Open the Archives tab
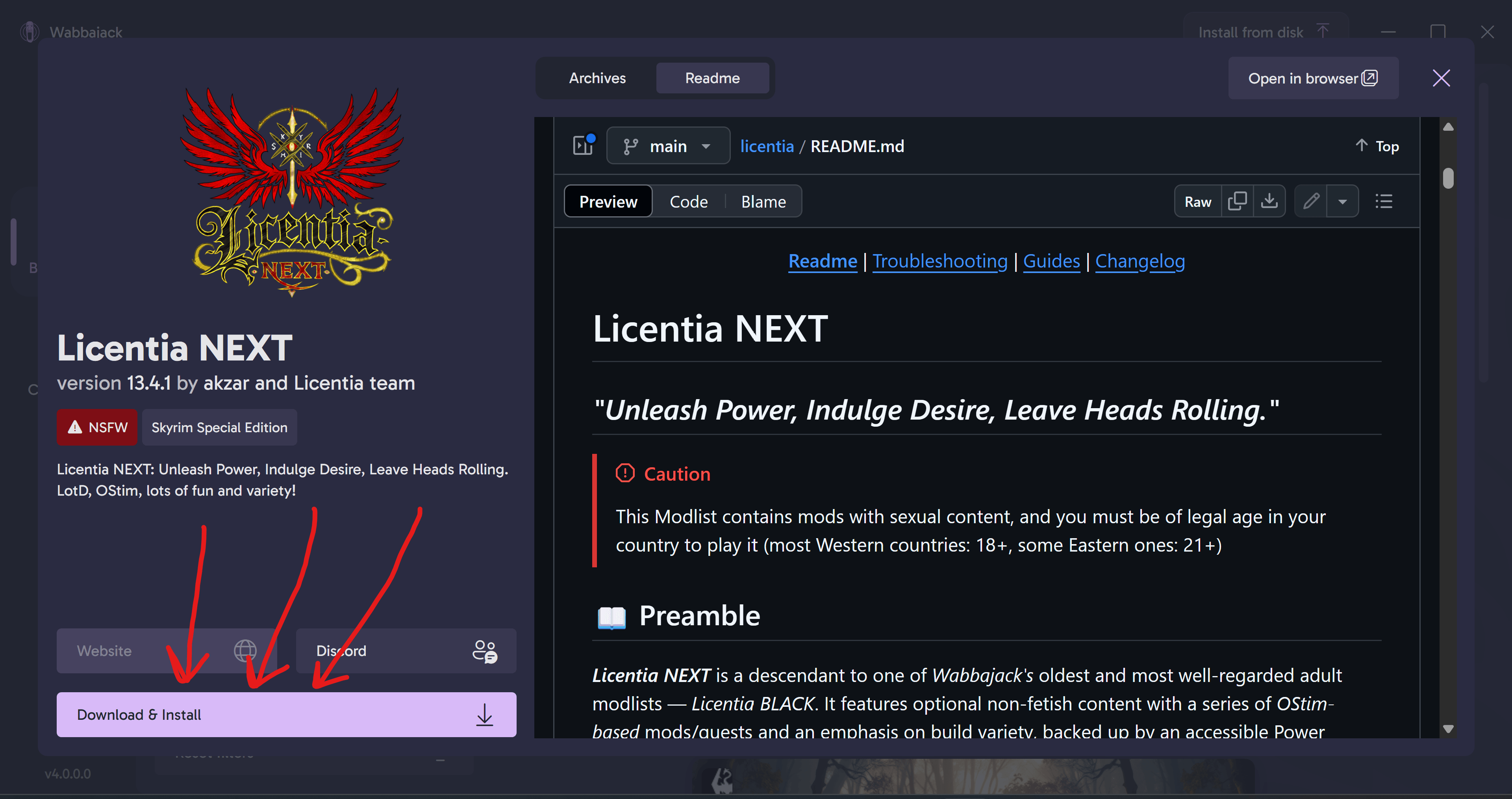 [597, 78]
